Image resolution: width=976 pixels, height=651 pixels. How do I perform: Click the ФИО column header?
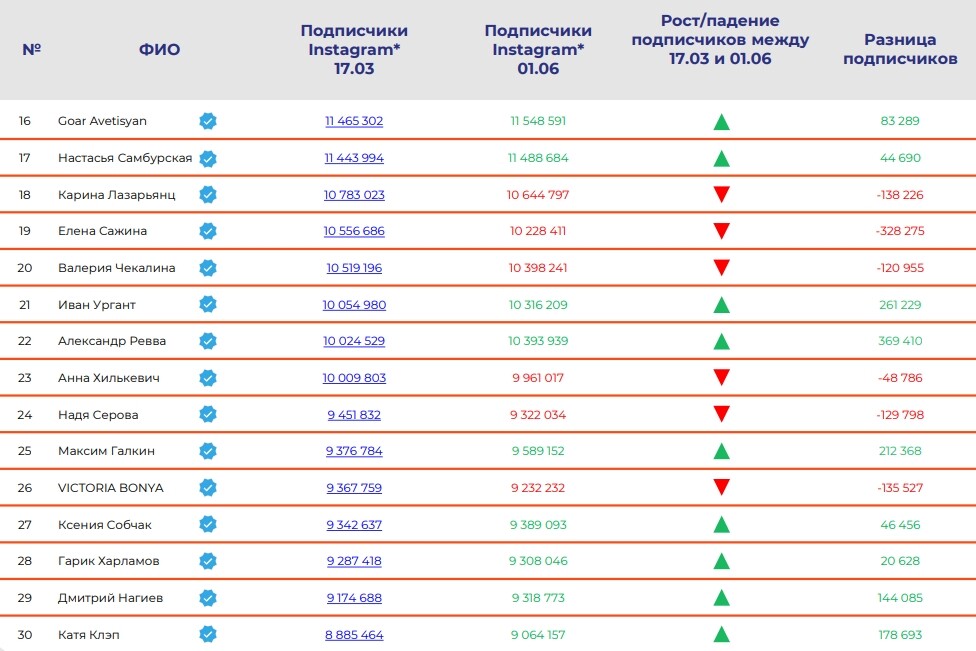(160, 49)
